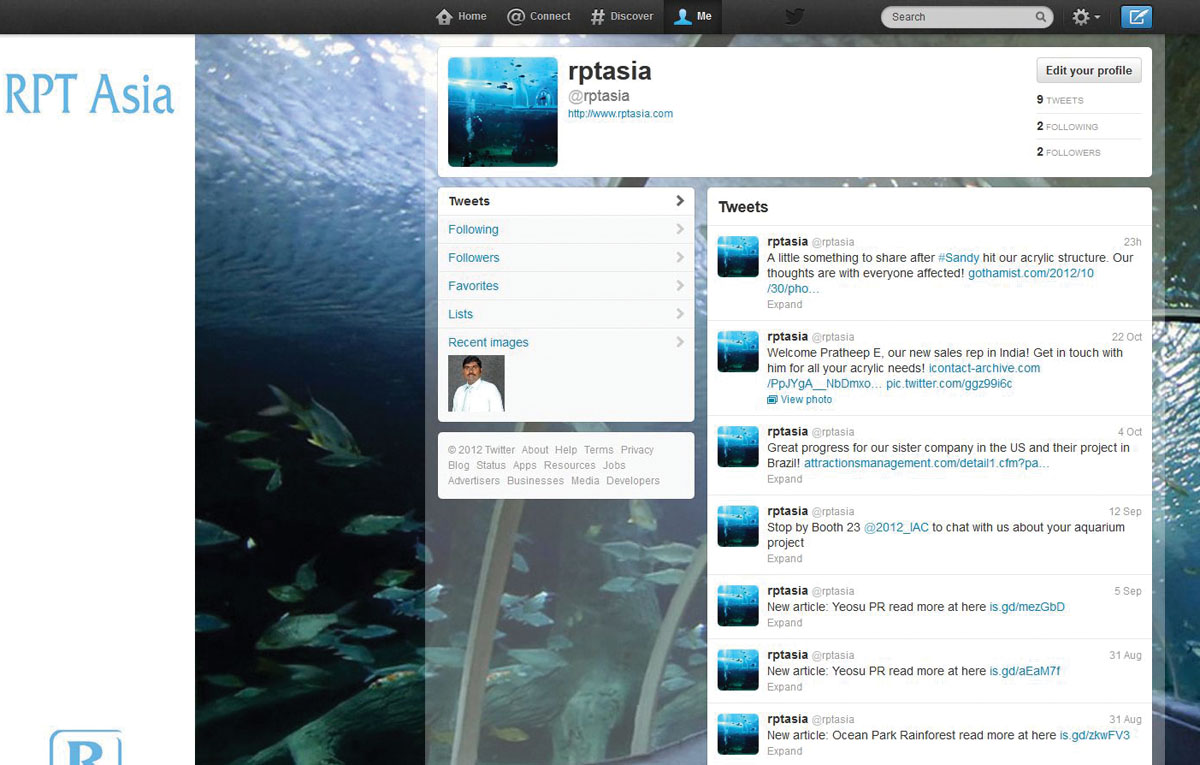The width and height of the screenshot is (1200, 765).
Task: Click chevron next to Lists
Action: [680, 313]
